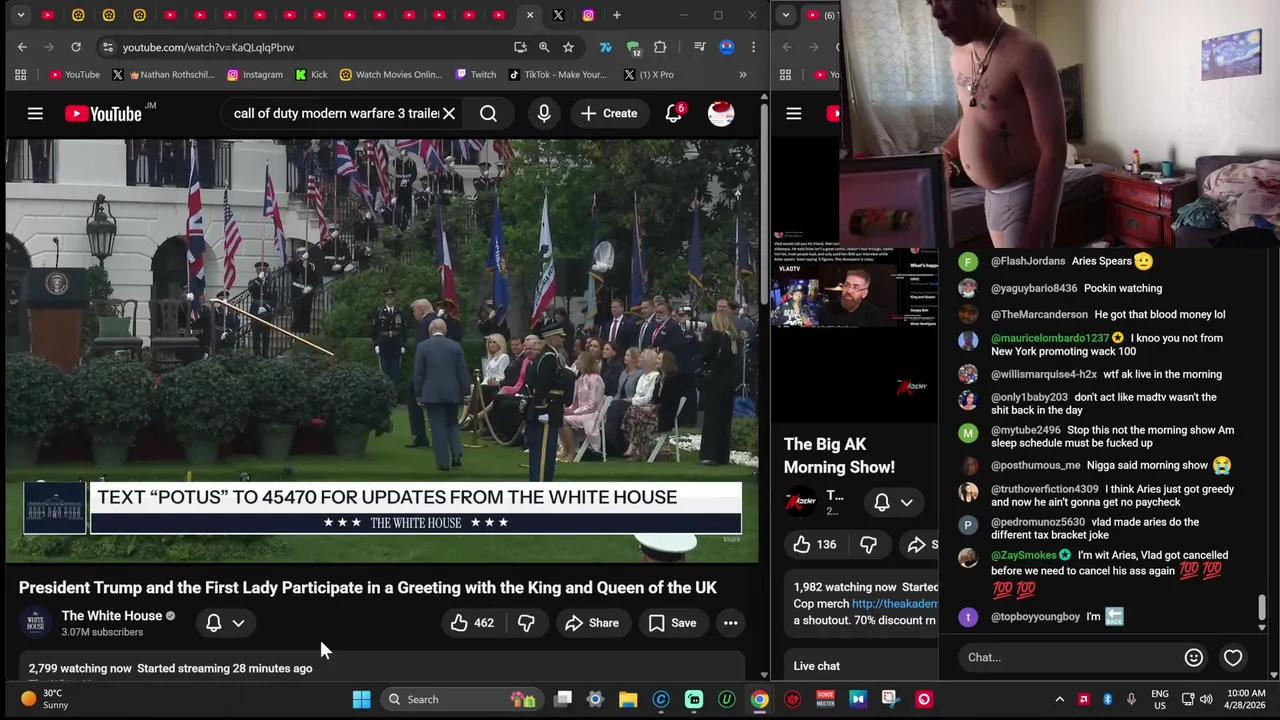
Task: Open more actions for the White House video
Action: point(731,623)
